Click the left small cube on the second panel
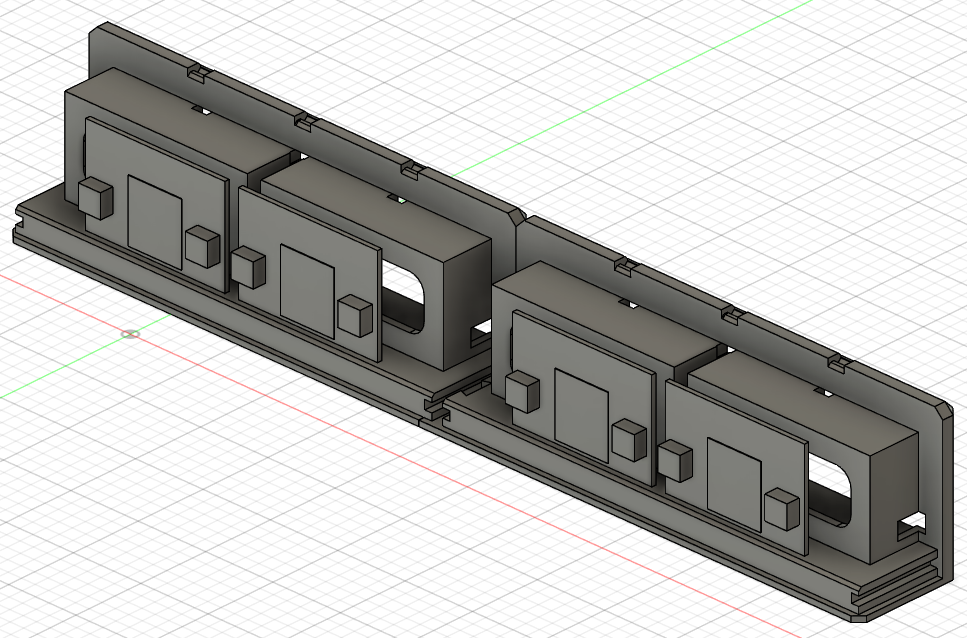The image size is (967, 638). click(248, 268)
